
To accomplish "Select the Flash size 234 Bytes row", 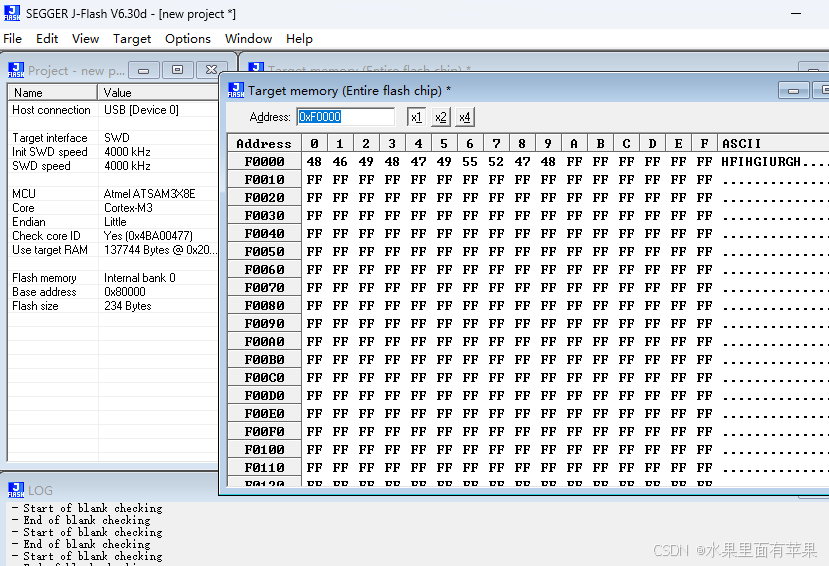I will point(113,306).
